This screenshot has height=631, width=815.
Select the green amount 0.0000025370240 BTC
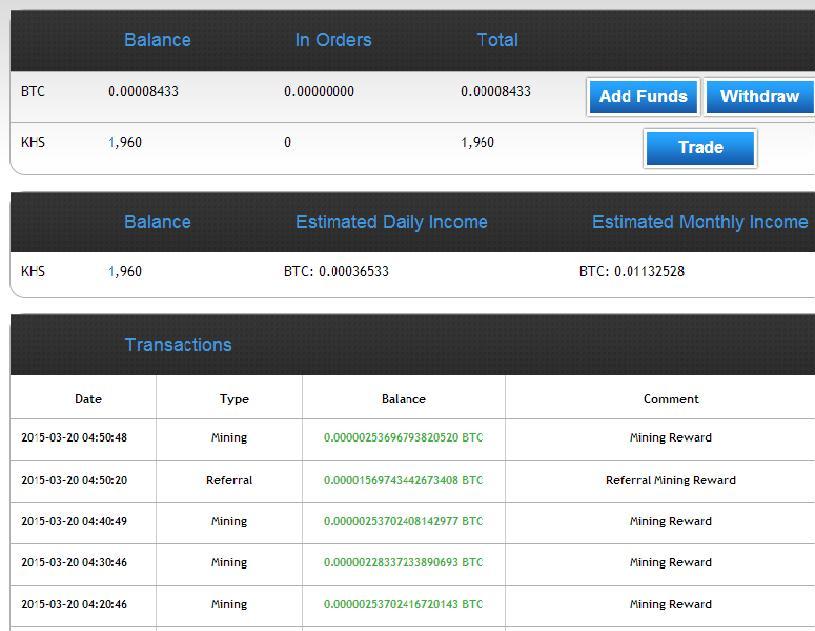point(403,521)
